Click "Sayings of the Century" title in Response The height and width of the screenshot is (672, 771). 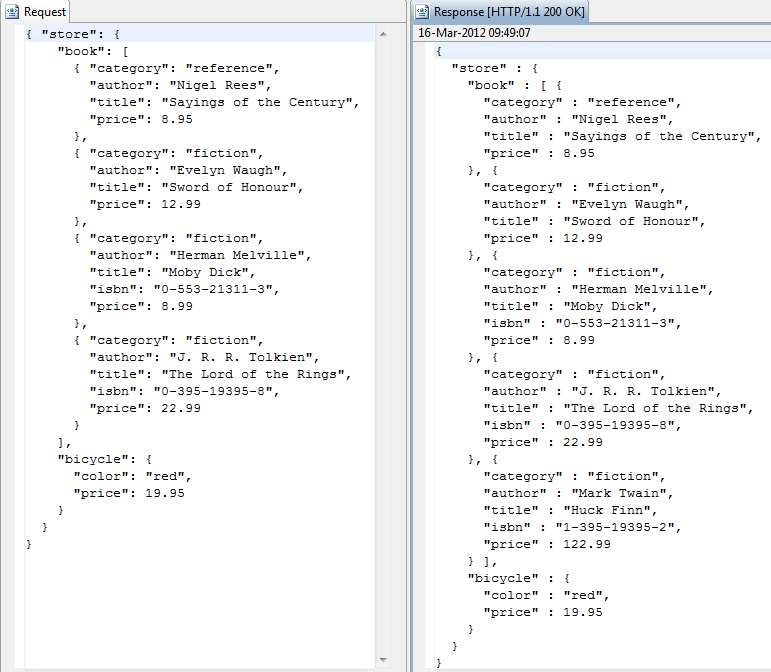point(623,136)
